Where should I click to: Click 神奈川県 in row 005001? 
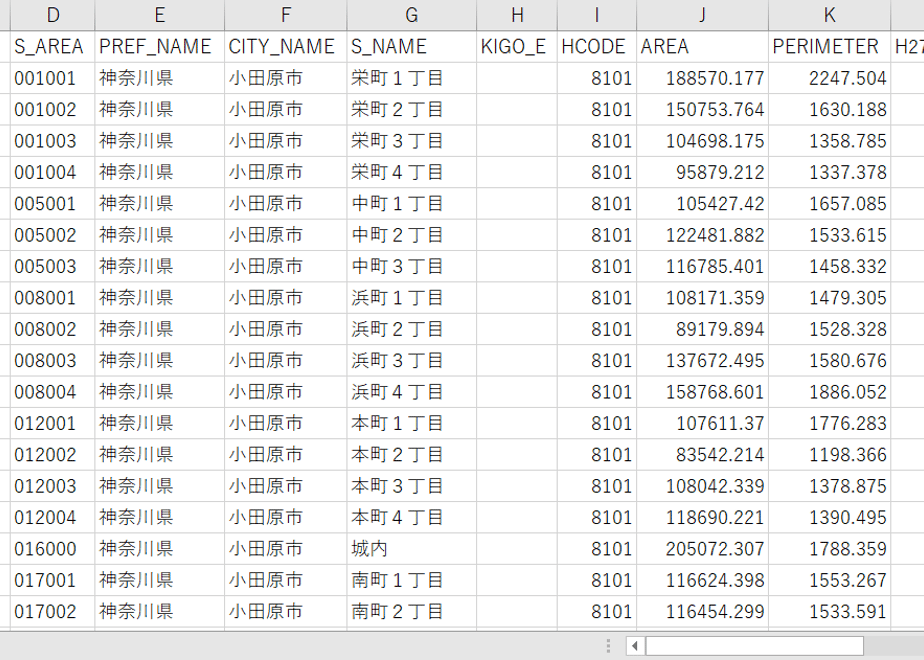[159, 204]
